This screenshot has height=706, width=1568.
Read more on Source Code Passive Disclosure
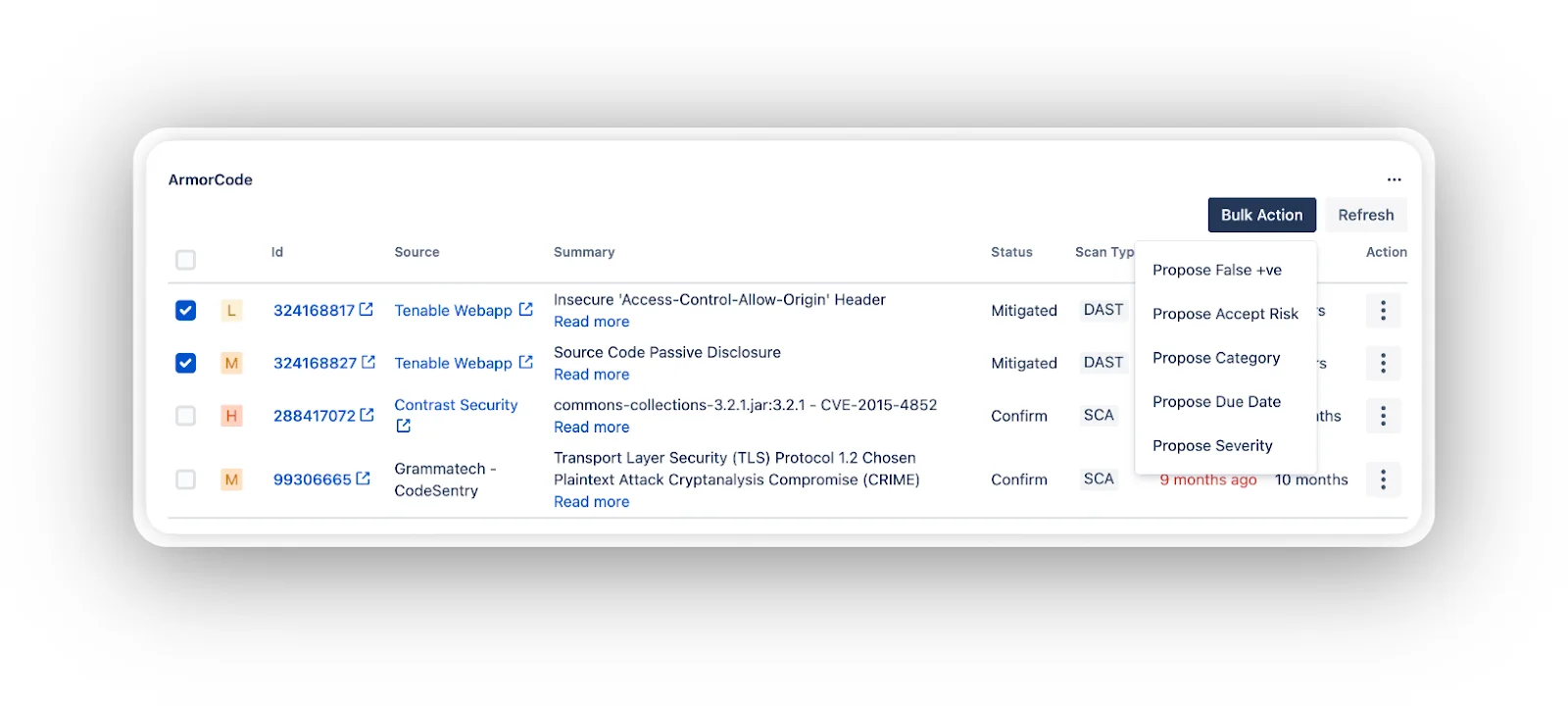[591, 375]
